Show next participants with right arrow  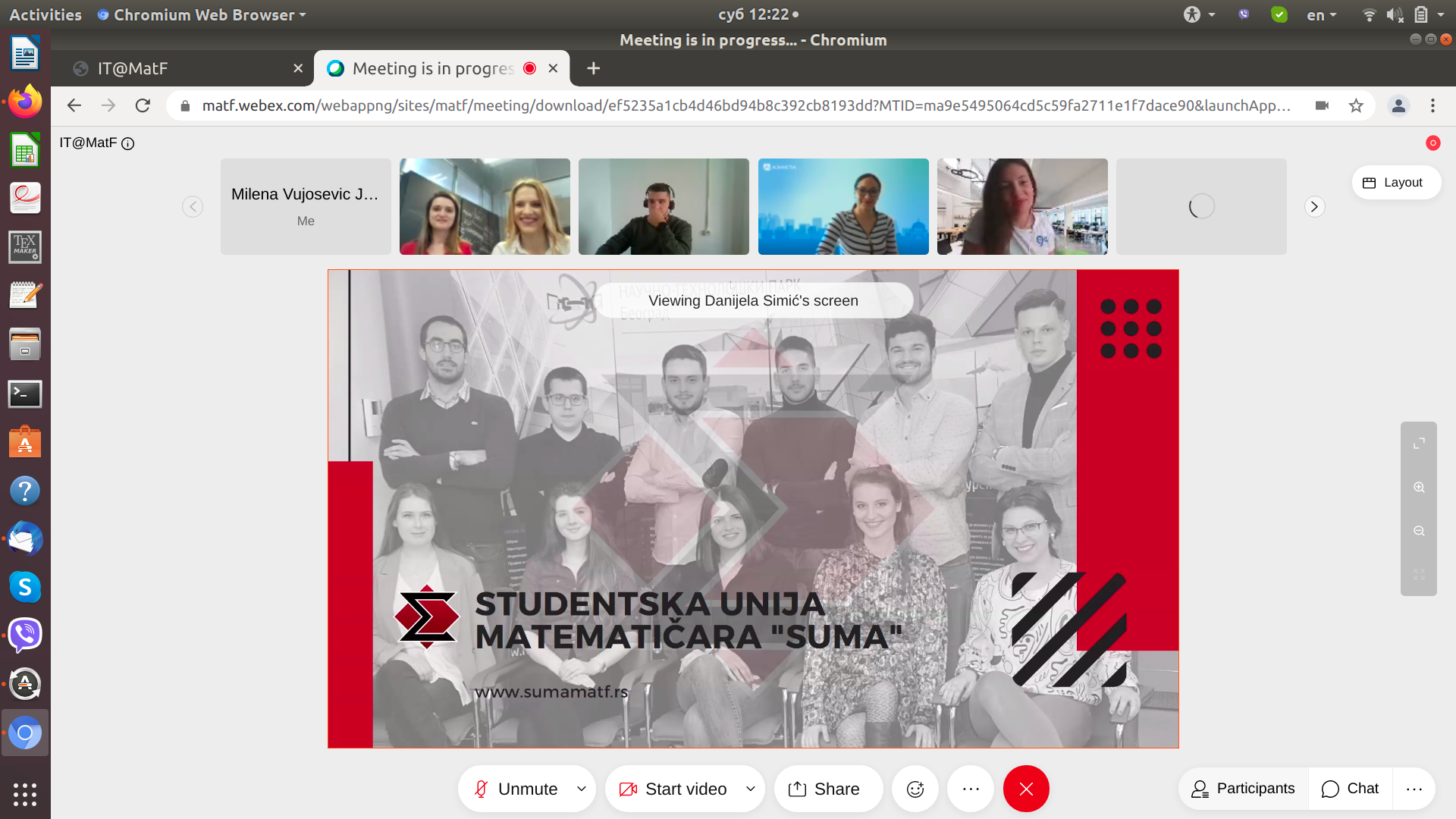tap(1314, 207)
